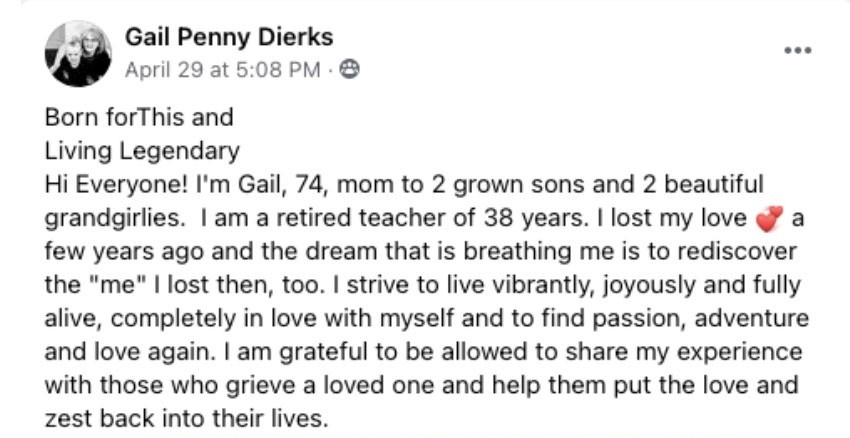Open the post options three-dot menu
Viewport: 850px width, 438px height.
[797, 50]
